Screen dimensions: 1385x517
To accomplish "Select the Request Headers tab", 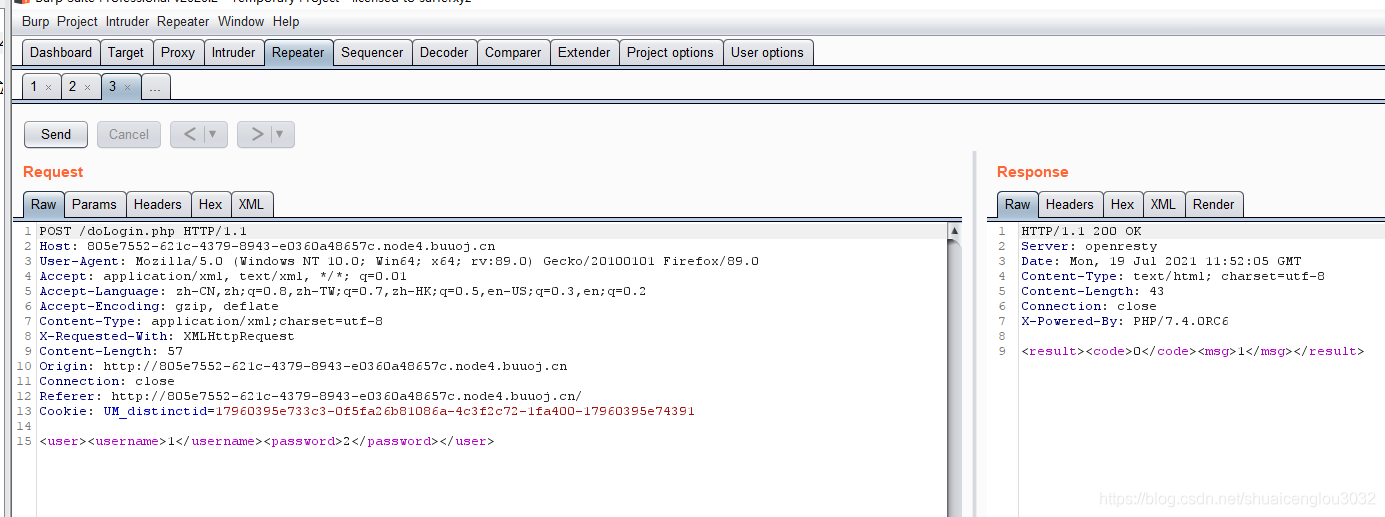I will click(x=158, y=204).
